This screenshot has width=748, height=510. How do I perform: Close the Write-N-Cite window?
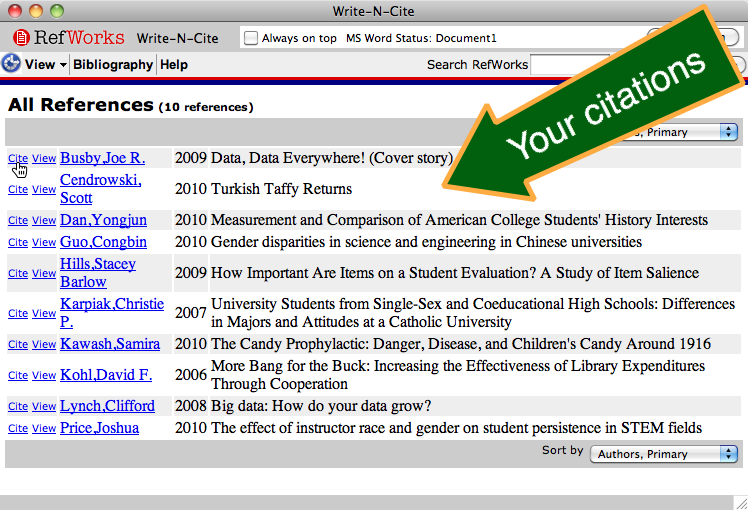[15, 10]
